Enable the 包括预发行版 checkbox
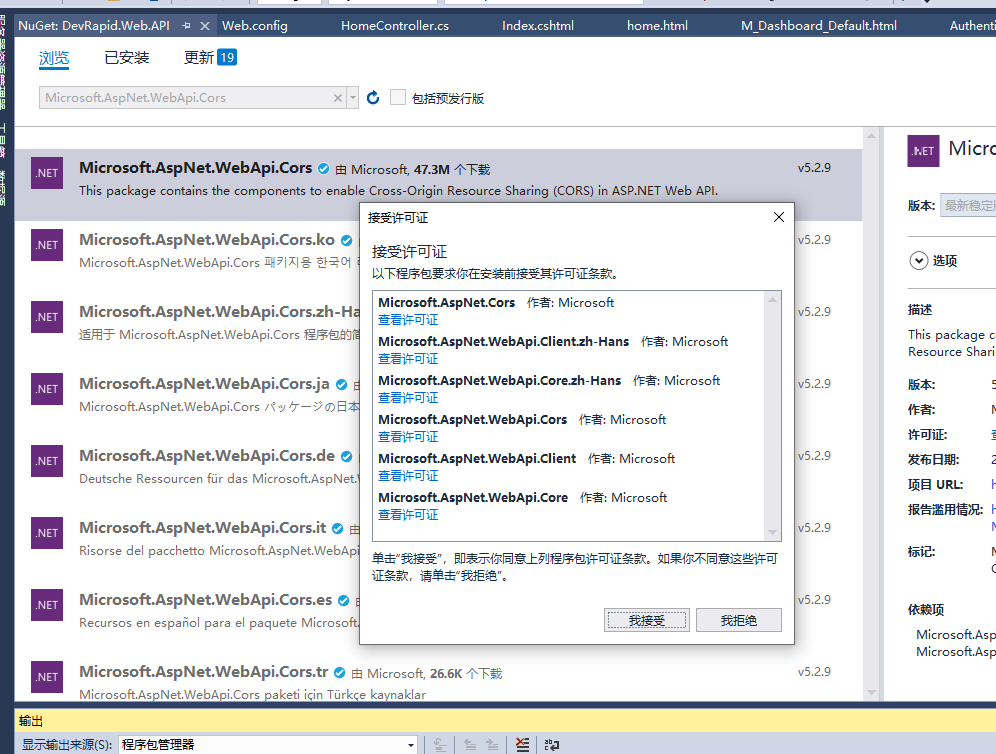The width and height of the screenshot is (996, 754). (398, 97)
